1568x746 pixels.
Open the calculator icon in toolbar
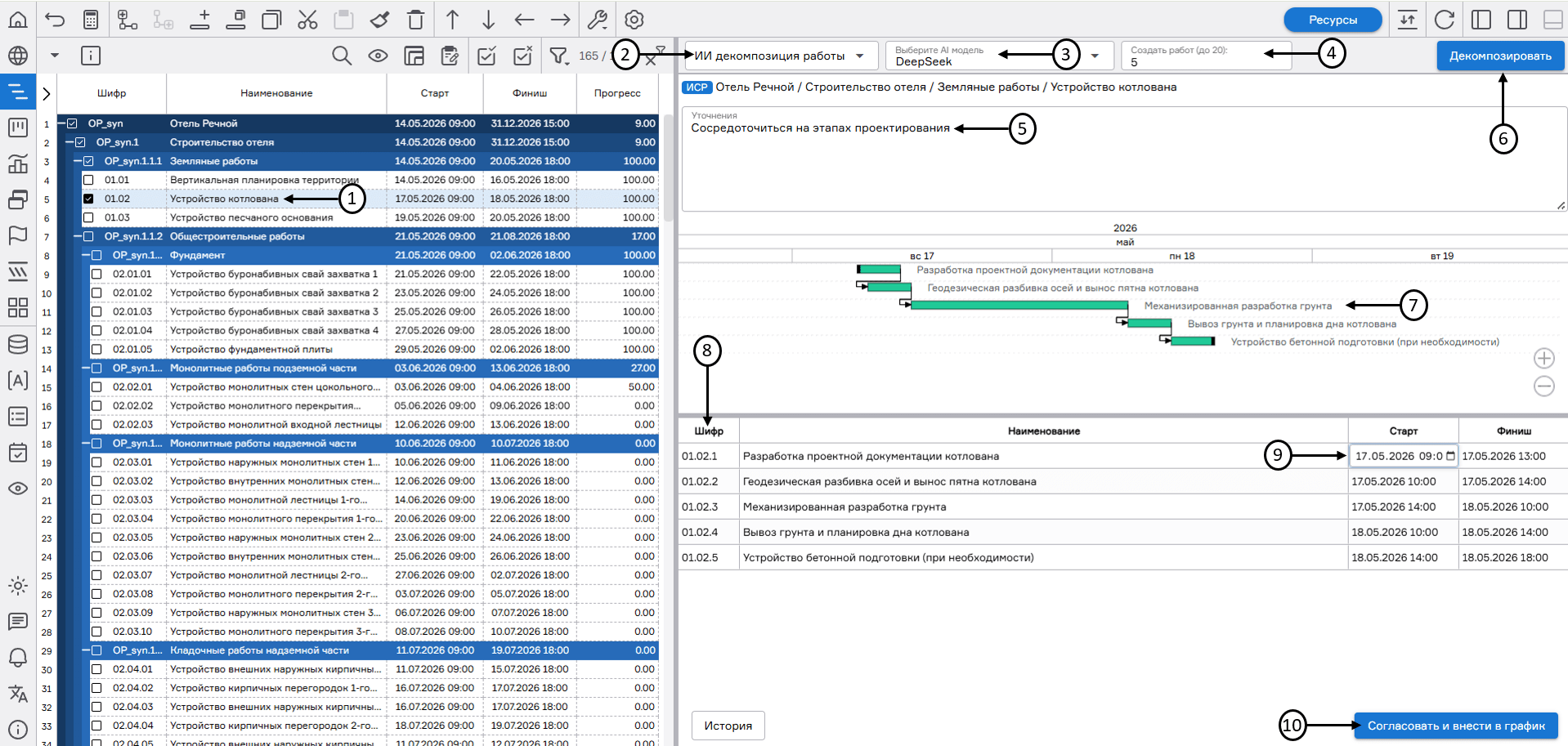point(91,20)
